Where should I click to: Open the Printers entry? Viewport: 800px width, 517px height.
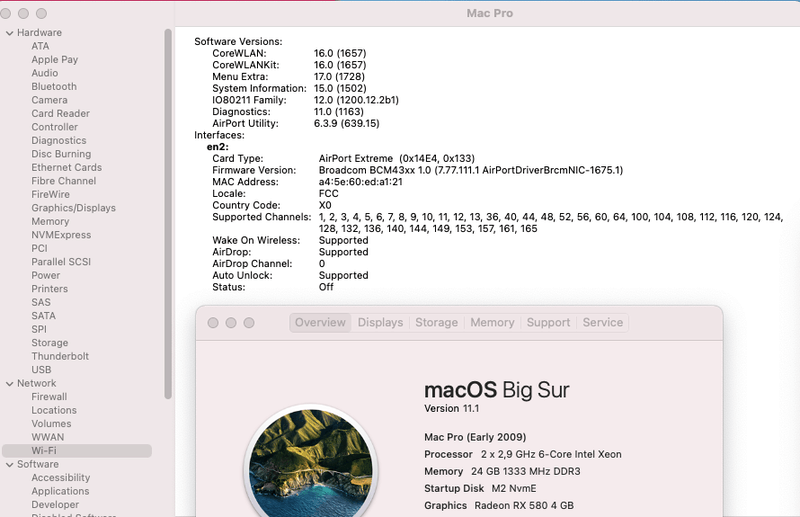click(x=49, y=289)
